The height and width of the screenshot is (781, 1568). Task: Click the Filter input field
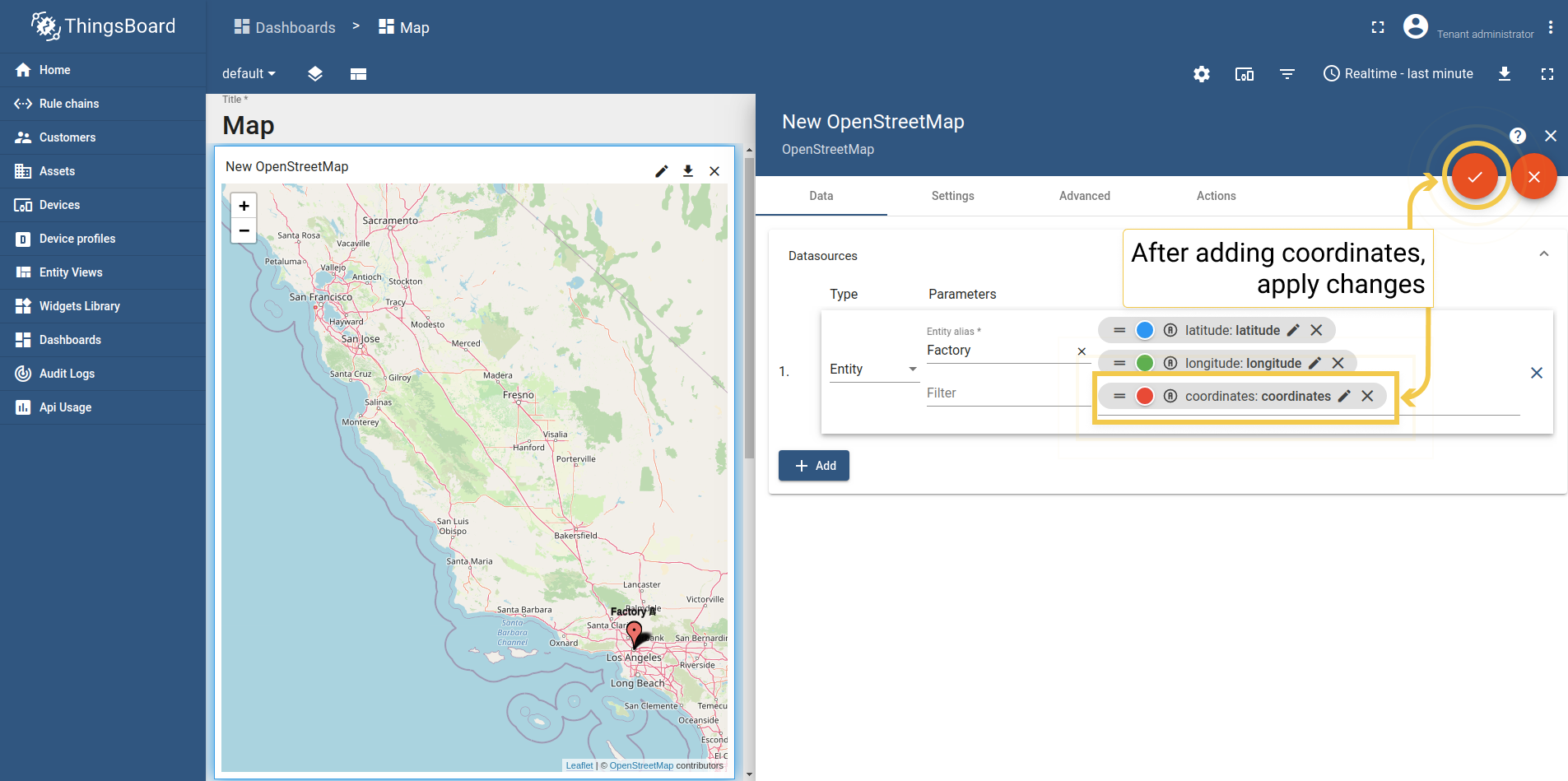(1009, 393)
